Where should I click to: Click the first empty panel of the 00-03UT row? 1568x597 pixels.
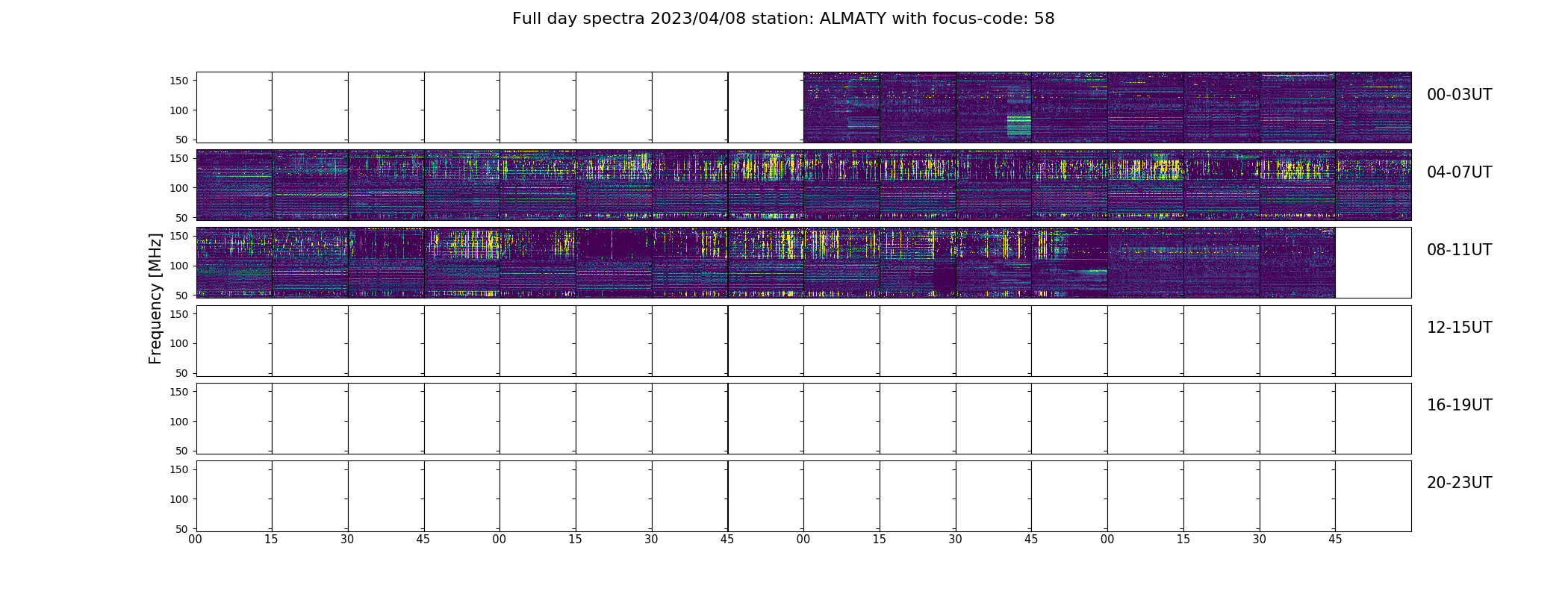234,107
